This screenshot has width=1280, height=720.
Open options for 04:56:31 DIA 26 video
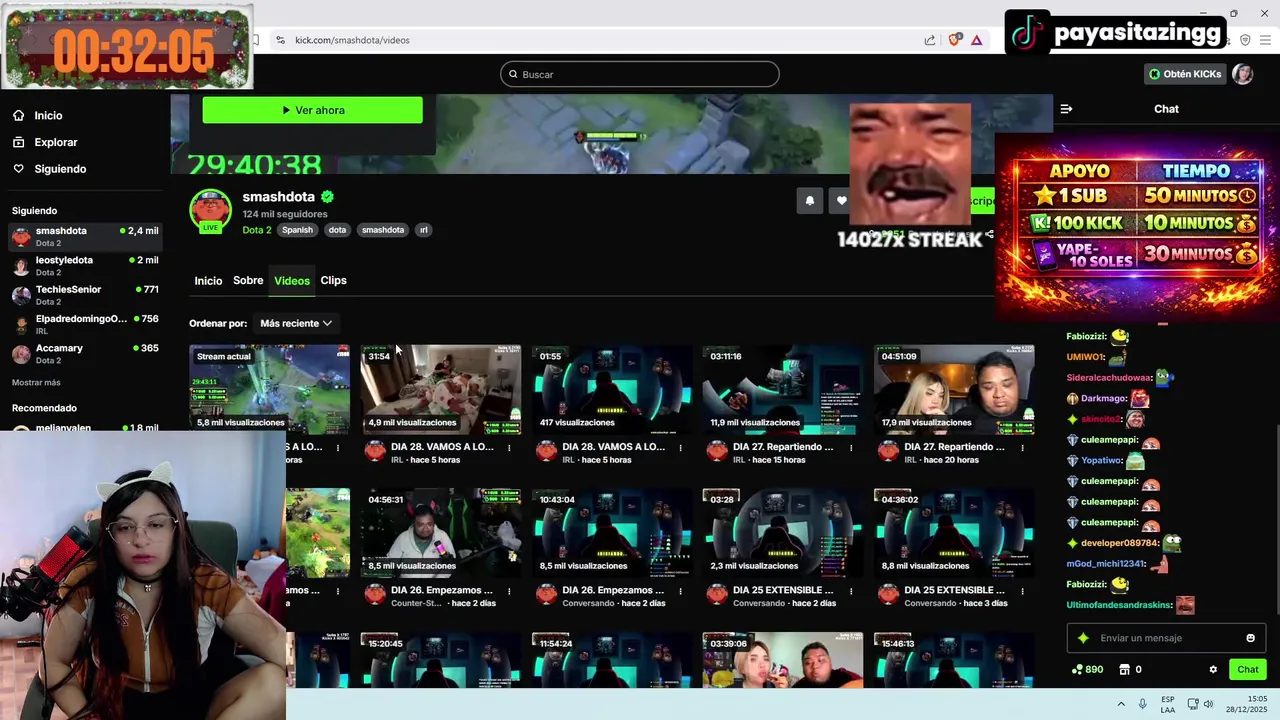tap(509, 591)
